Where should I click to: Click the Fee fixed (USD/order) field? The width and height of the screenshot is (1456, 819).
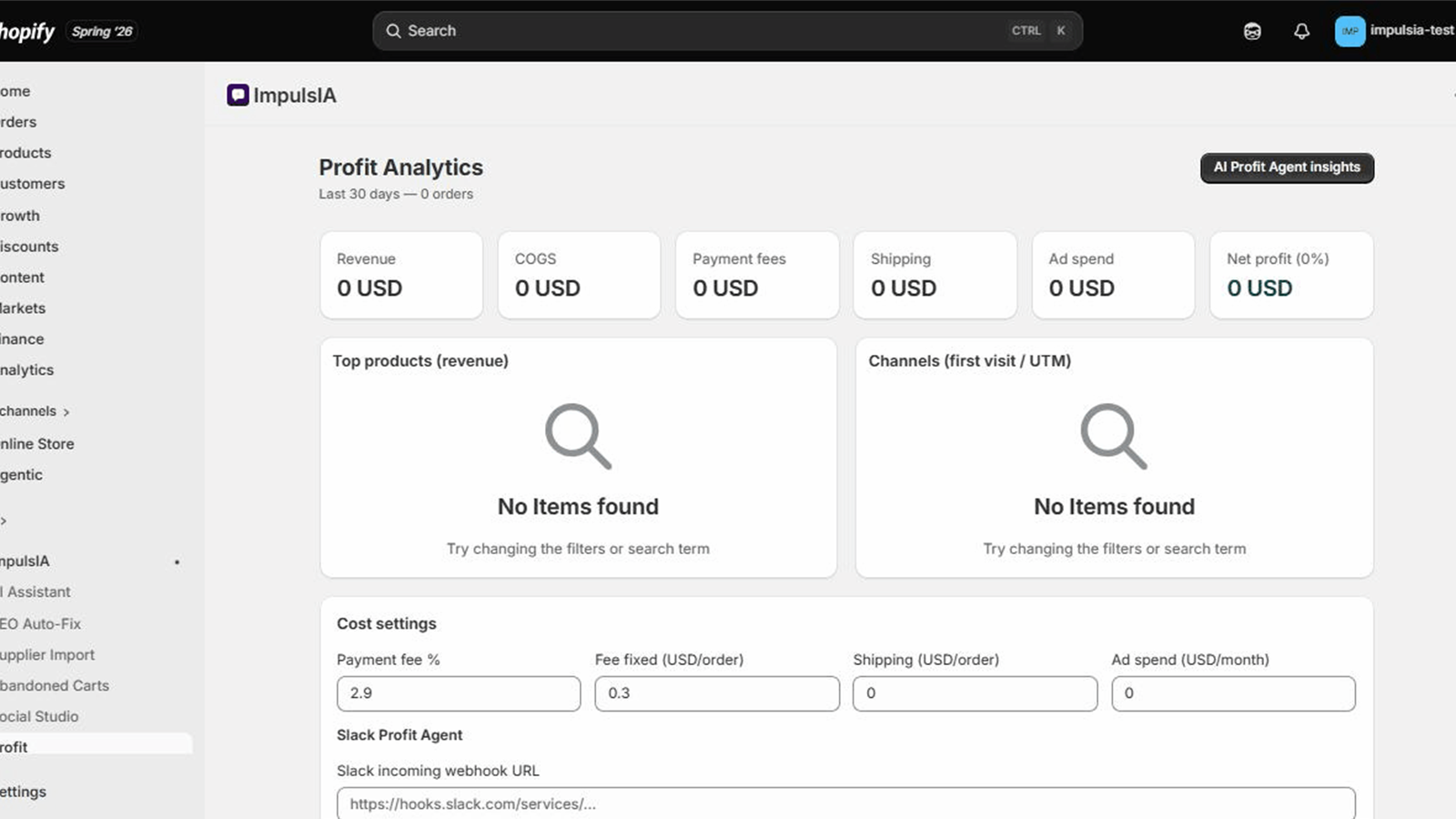717,693
